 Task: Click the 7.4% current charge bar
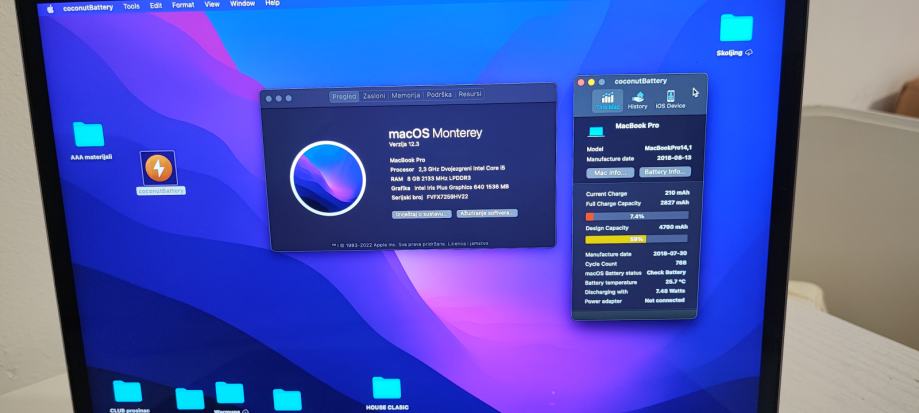[x=637, y=216]
